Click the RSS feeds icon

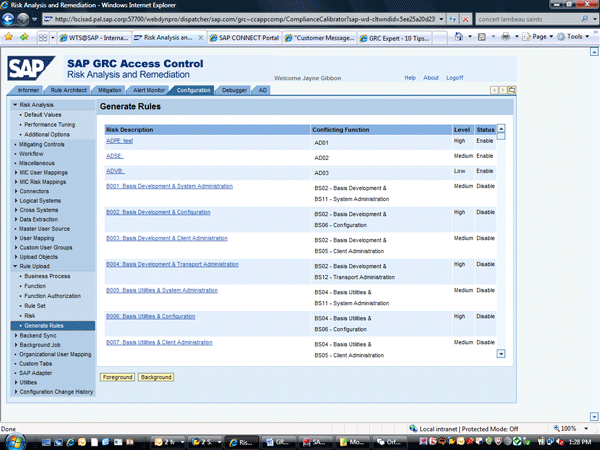[x=482, y=37]
